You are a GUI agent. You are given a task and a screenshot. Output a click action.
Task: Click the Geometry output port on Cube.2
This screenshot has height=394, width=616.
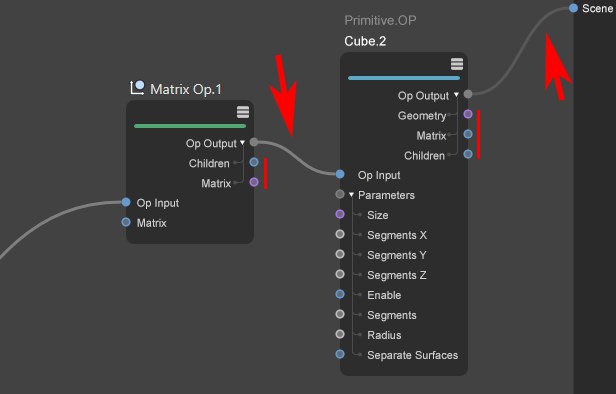(x=468, y=114)
